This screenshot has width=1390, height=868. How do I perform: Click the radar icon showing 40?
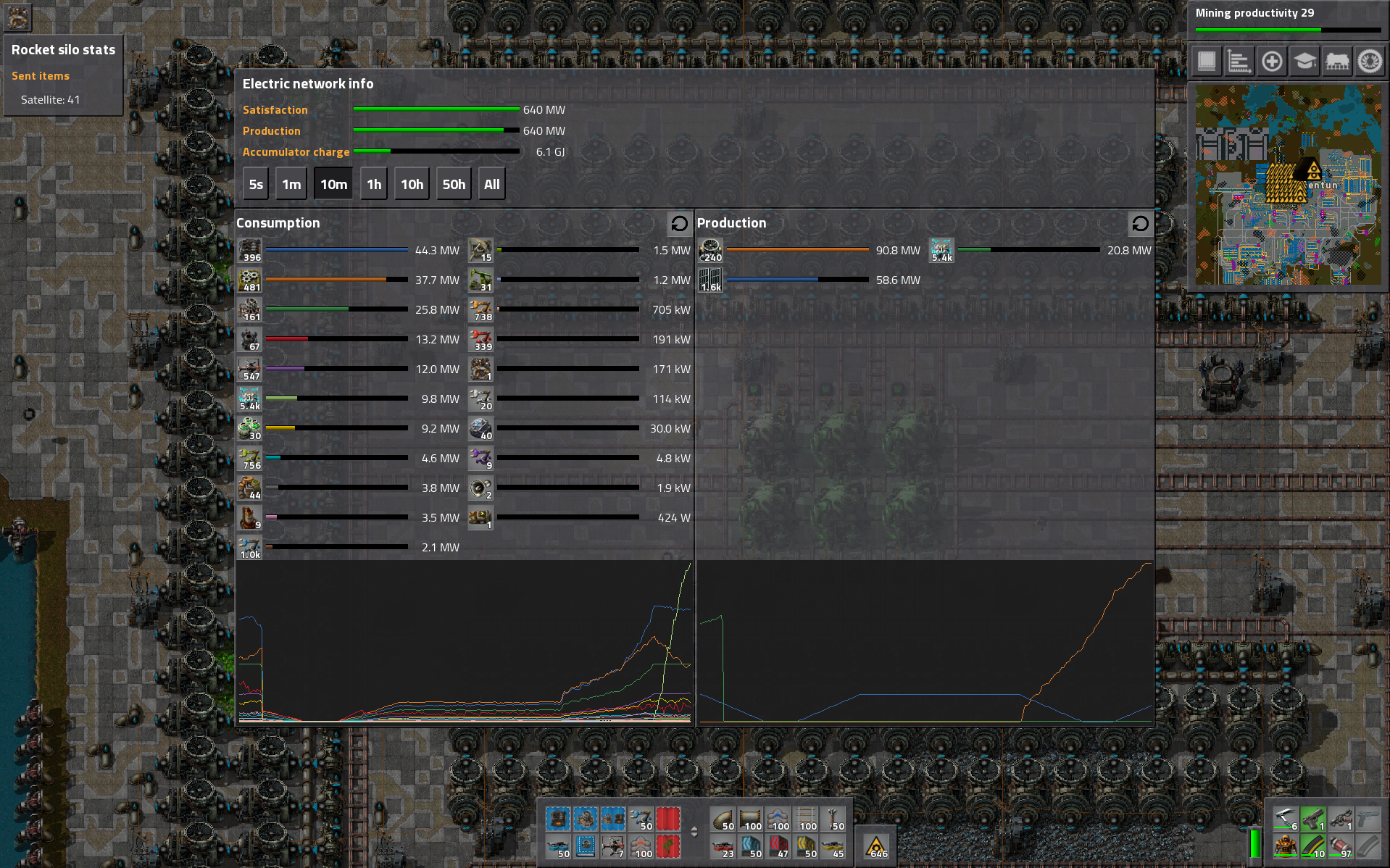coord(480,428)
